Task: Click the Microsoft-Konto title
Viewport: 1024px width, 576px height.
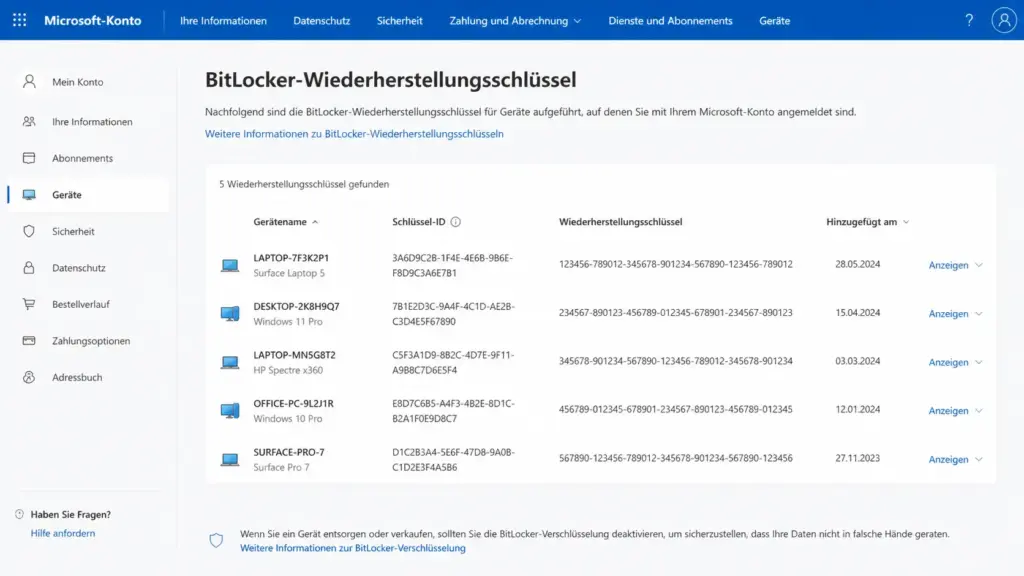Action: pyautogui.click(x=93, y=20)
